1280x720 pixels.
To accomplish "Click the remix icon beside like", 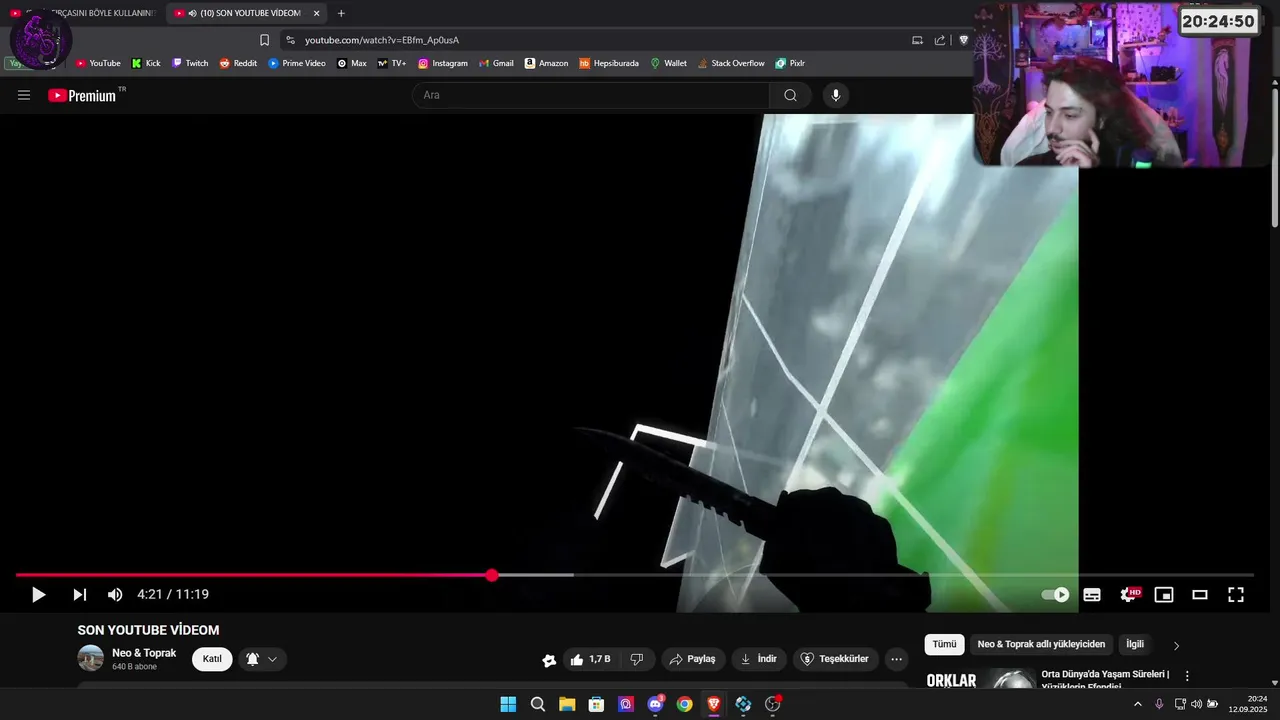I will pos(549,660).
